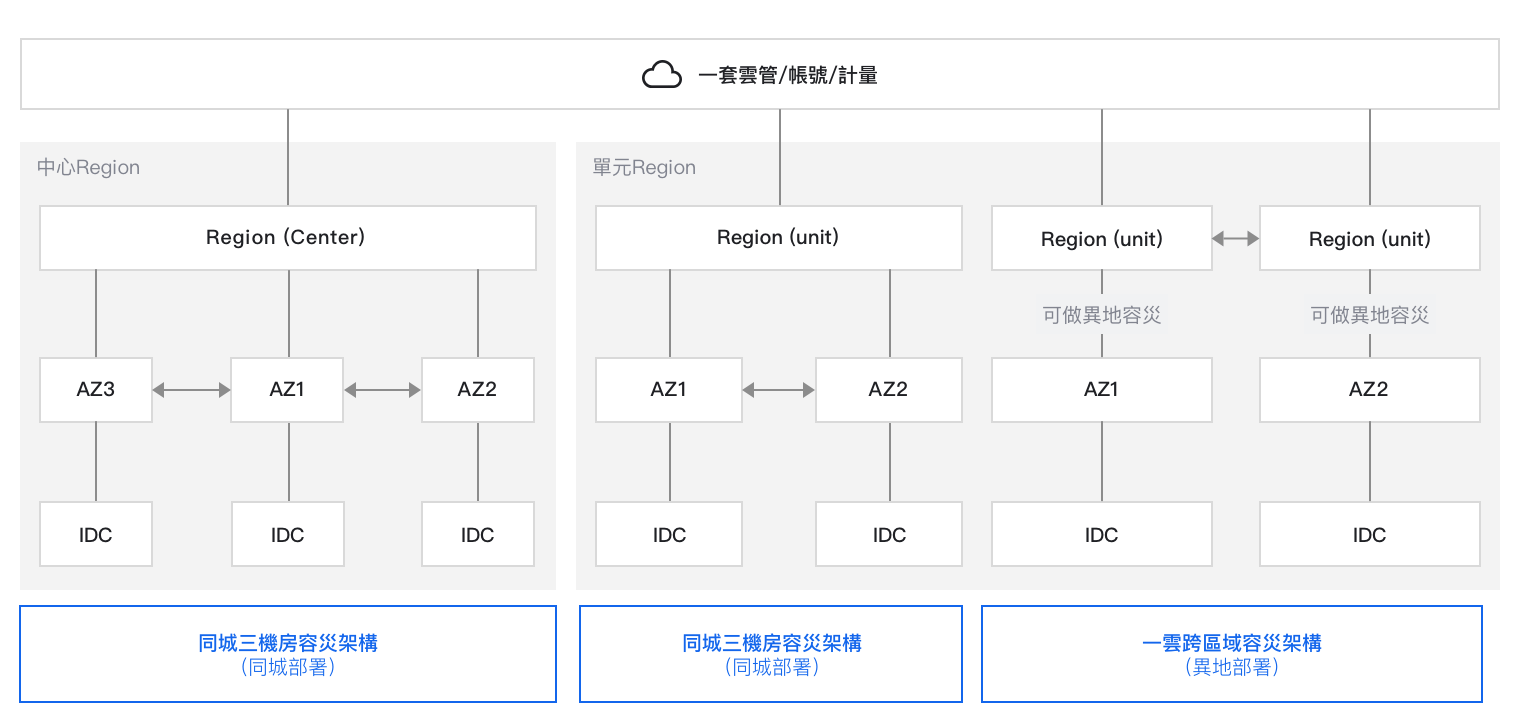
Task: Select the rightmost IDC box
Action: (1369, 535)
